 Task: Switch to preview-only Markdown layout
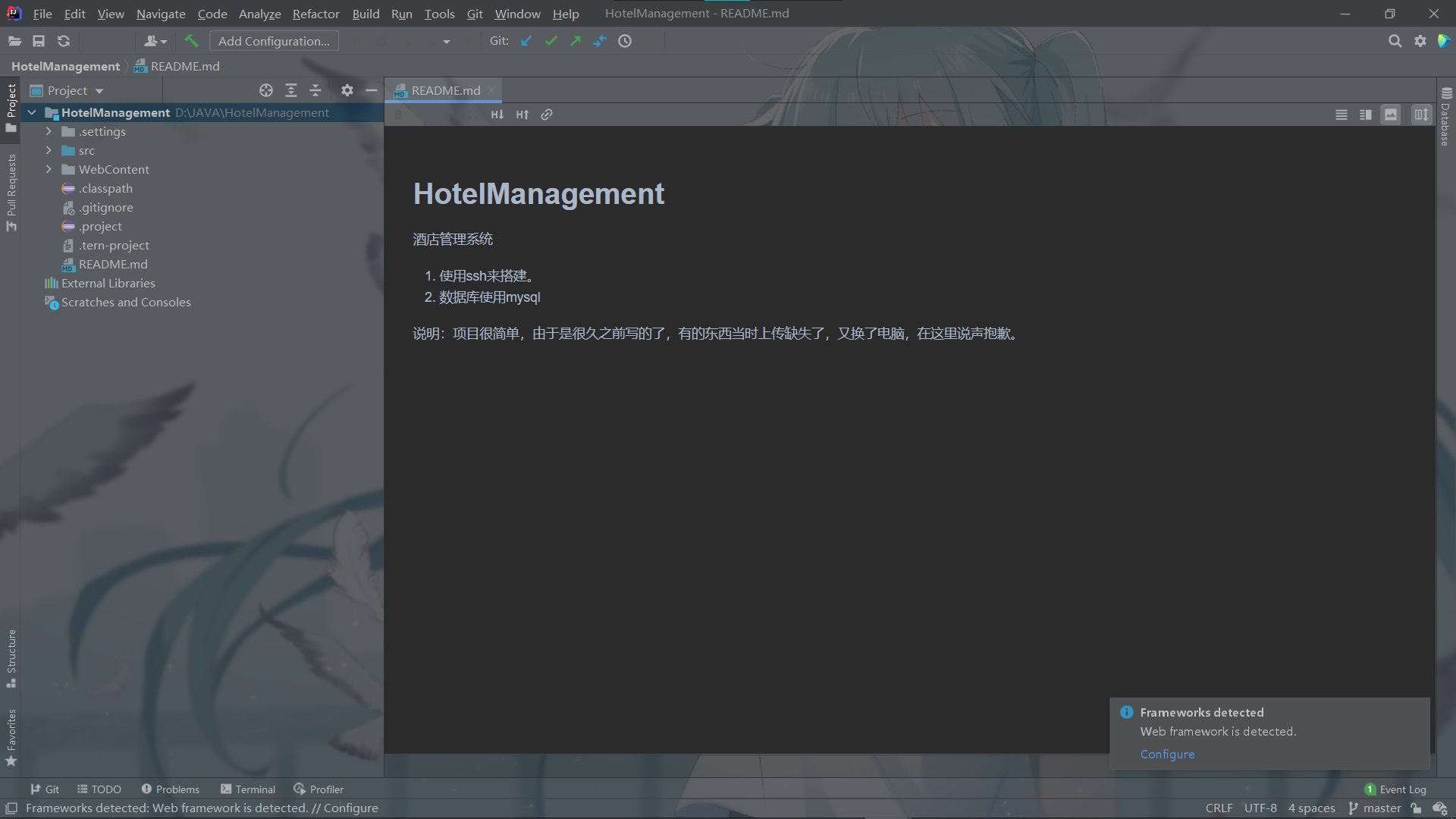[1391, 115]
